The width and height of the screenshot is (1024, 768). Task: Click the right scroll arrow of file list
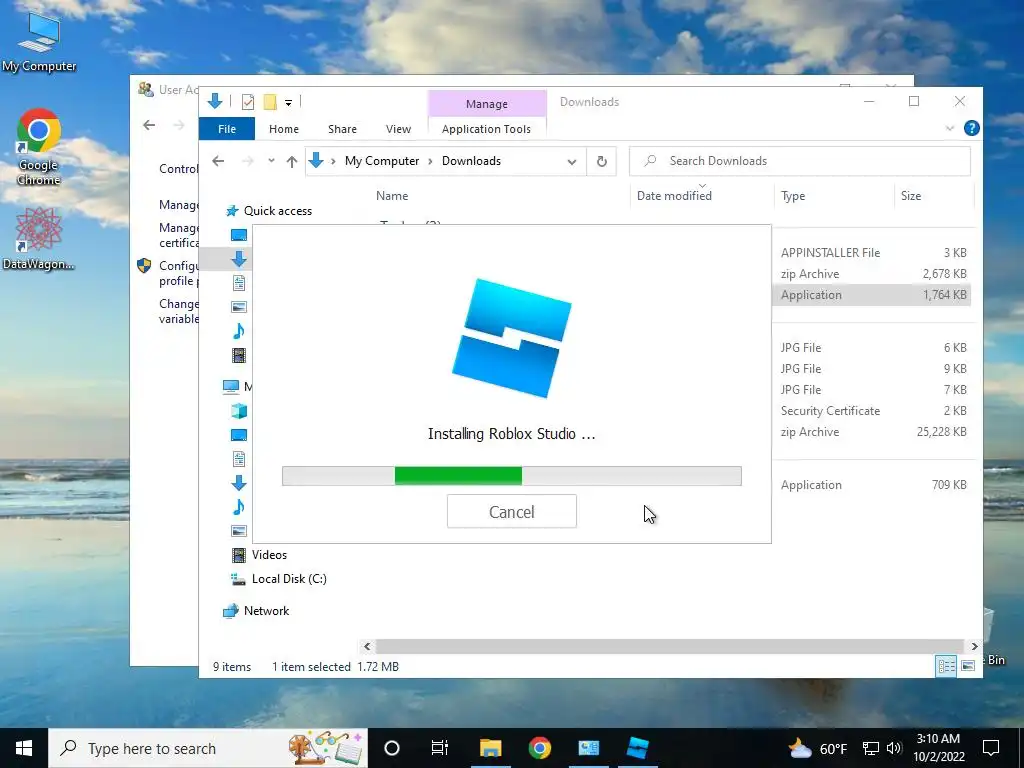pos(974,646)
